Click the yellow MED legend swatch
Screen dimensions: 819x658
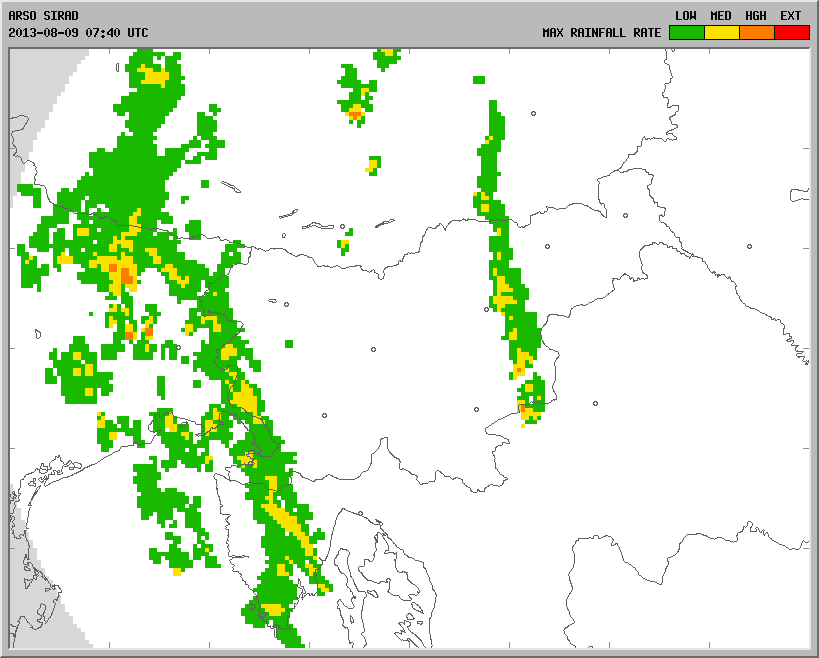click(721, 32)
